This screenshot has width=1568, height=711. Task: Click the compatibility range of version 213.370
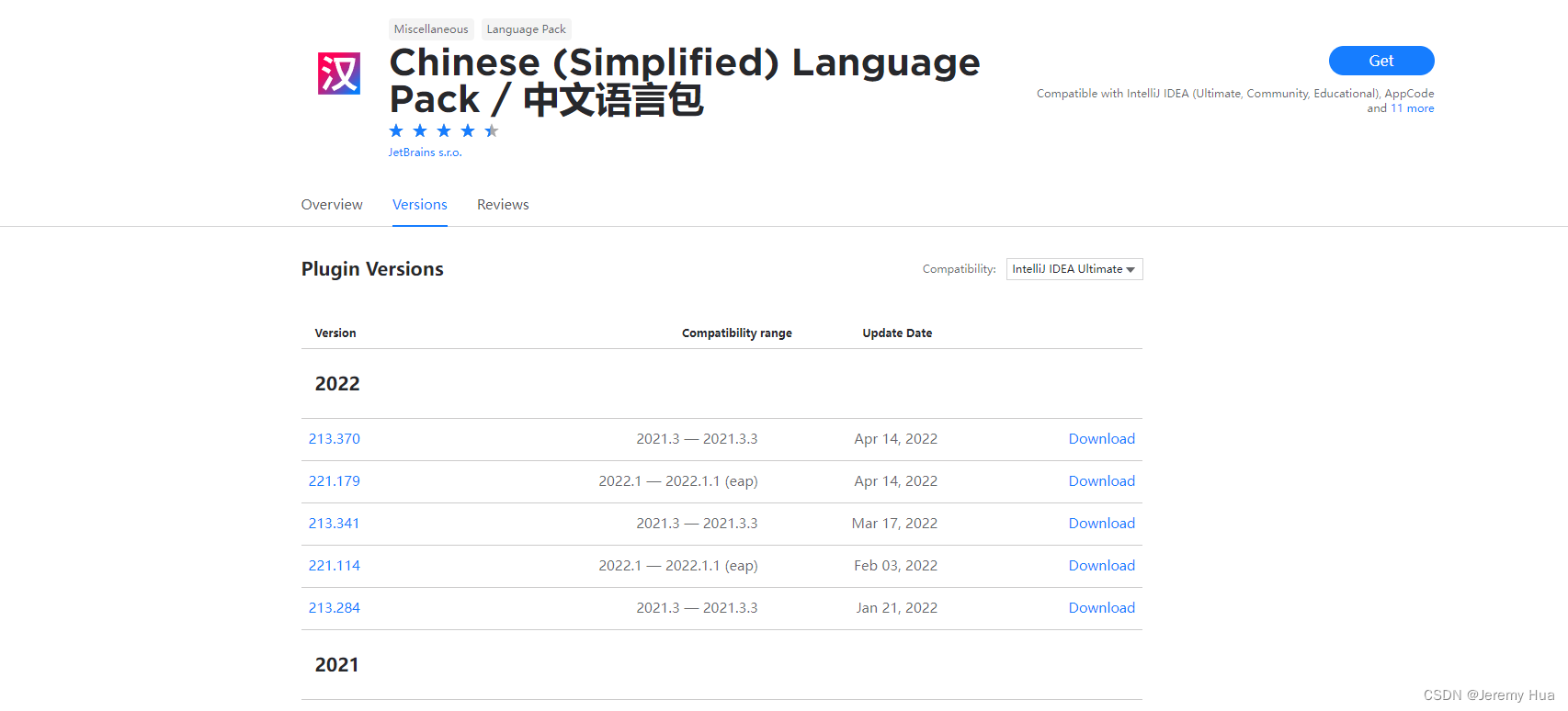tap(698, 439)
